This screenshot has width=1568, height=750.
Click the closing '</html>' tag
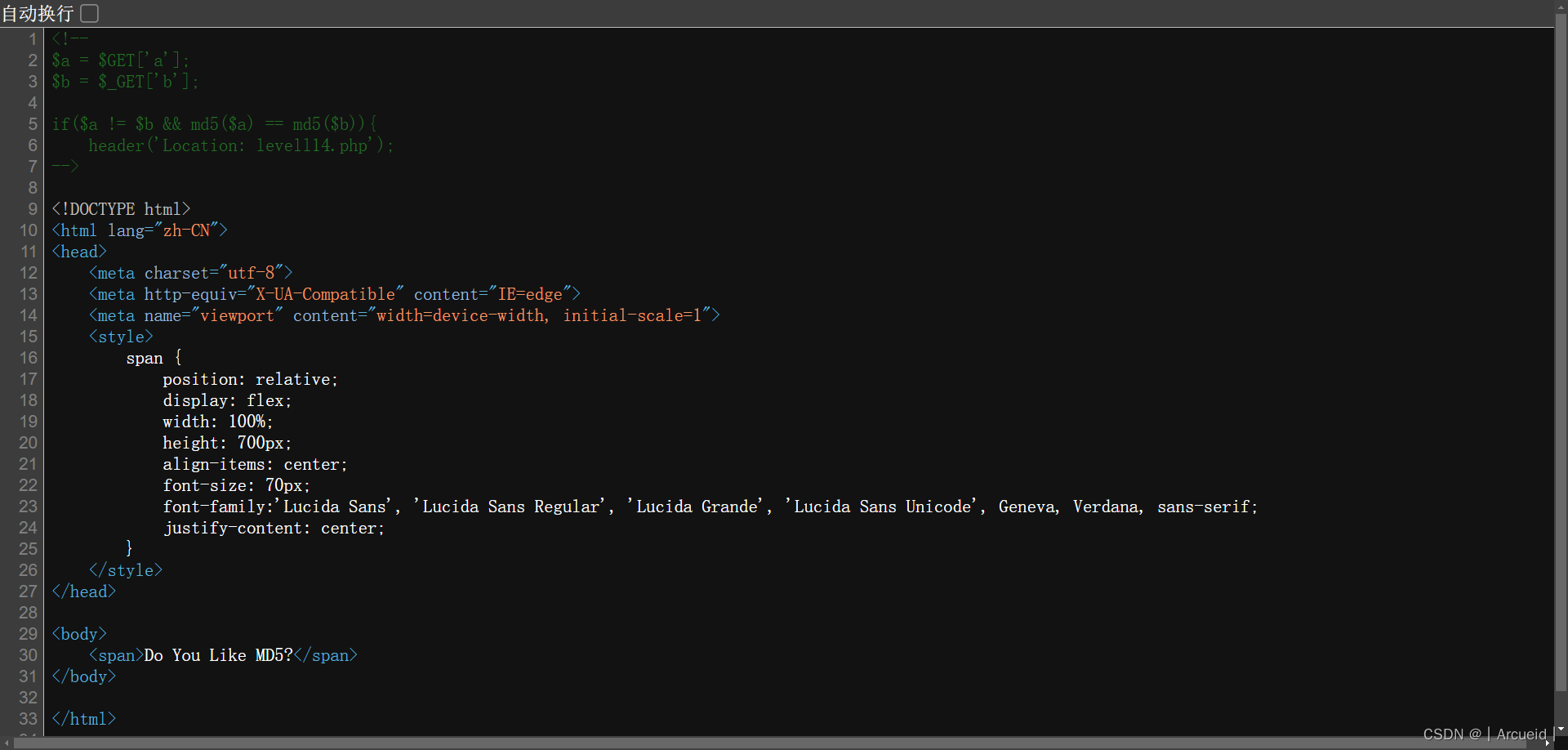coord(84,719)
